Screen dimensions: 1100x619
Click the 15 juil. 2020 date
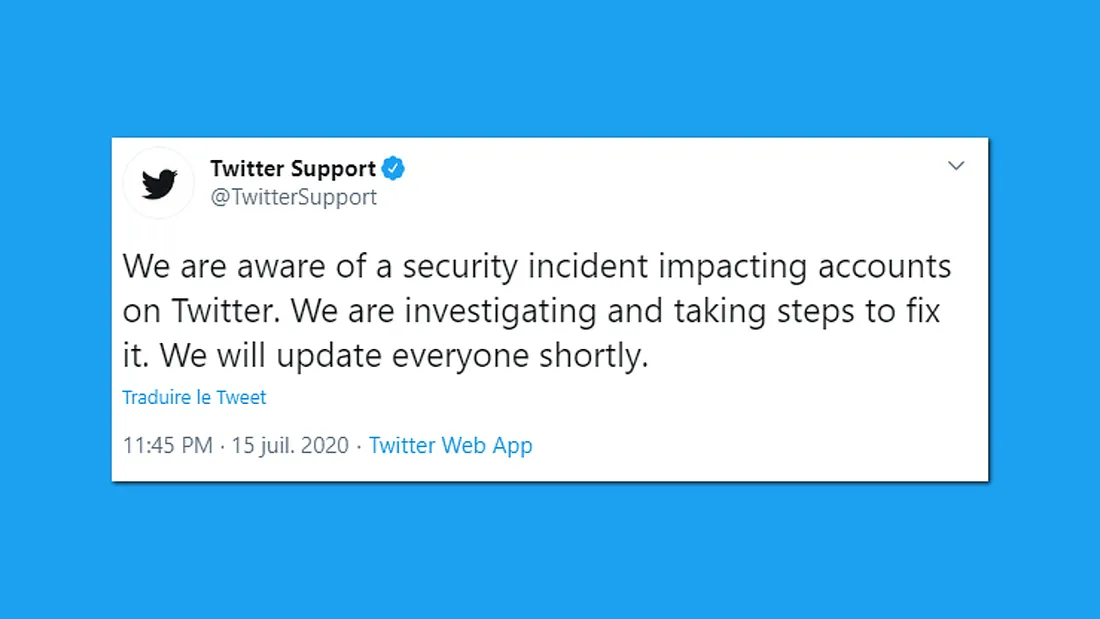click(x=290, y=445)
